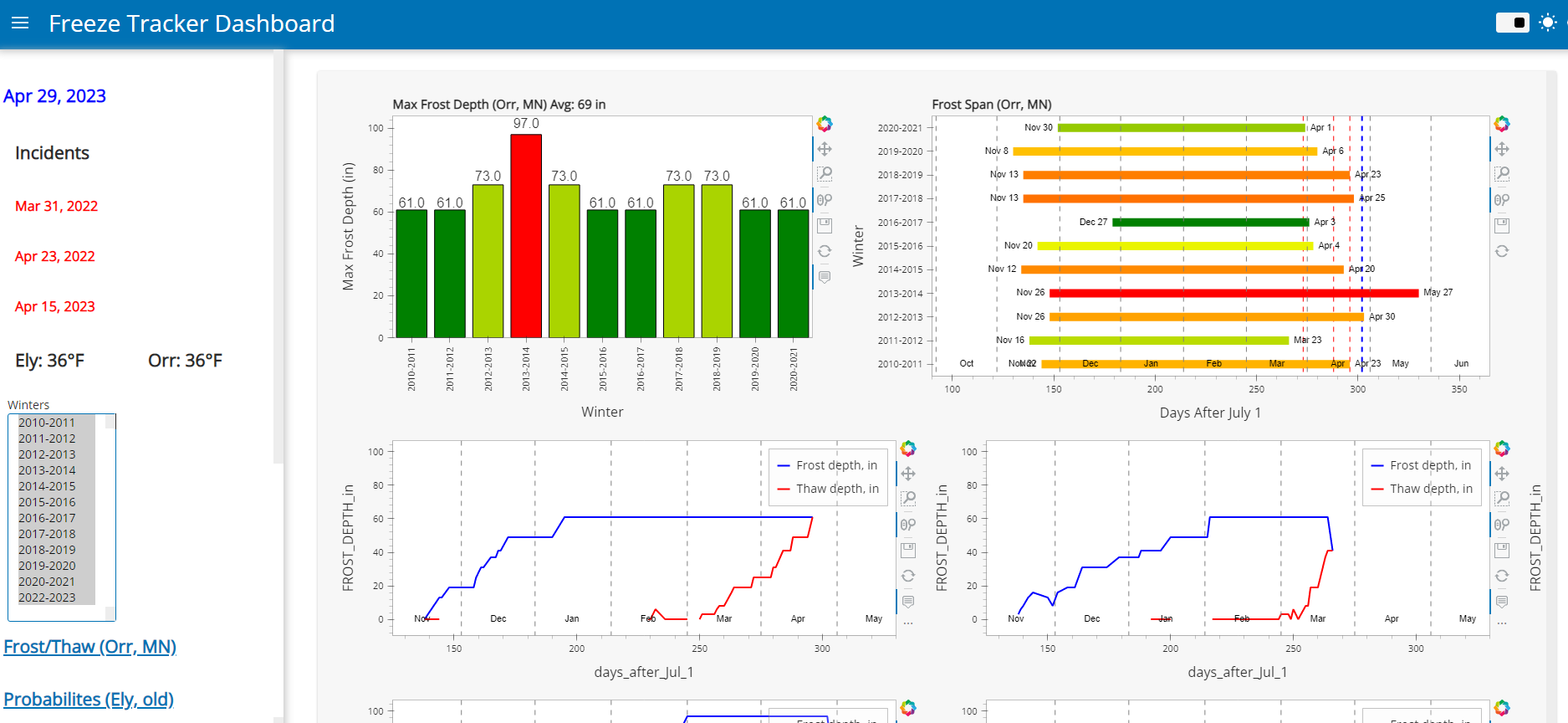The image size is (1568, 723).
Task: Toggle Wheel Zoom on Frost Span chart
Action: pos(1502,200)
